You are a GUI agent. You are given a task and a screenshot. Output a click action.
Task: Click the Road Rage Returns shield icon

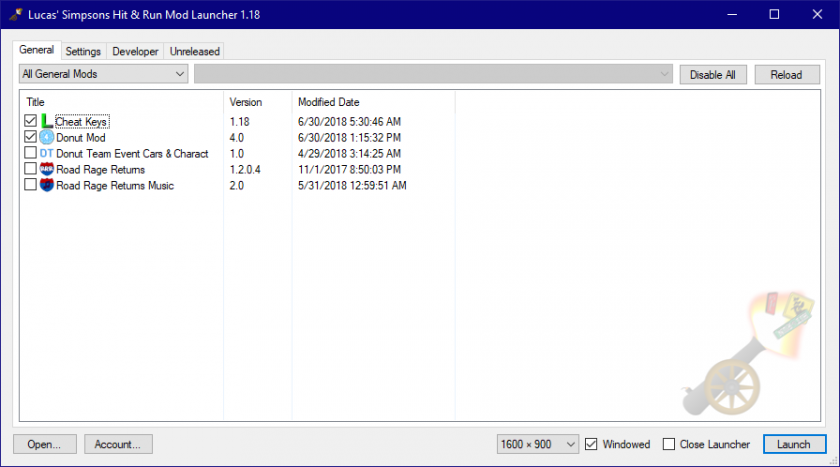[x=46, y=169]
